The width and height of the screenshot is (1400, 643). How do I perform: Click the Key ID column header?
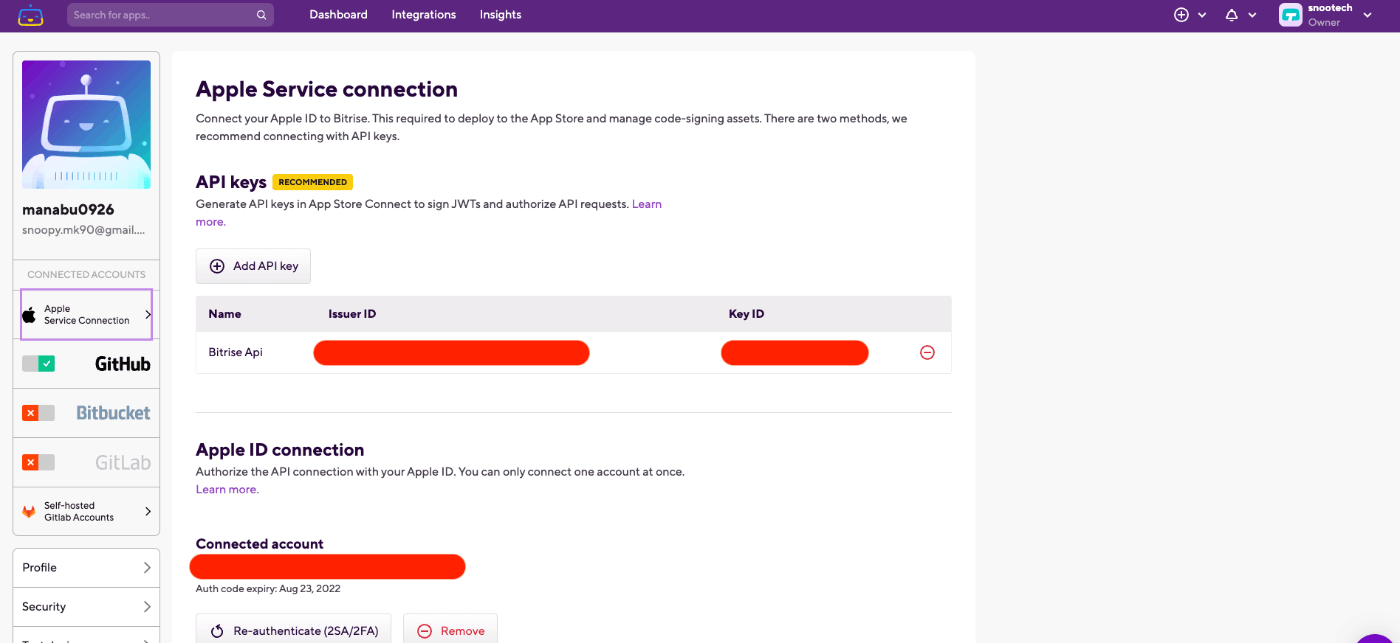pos(746,314)
